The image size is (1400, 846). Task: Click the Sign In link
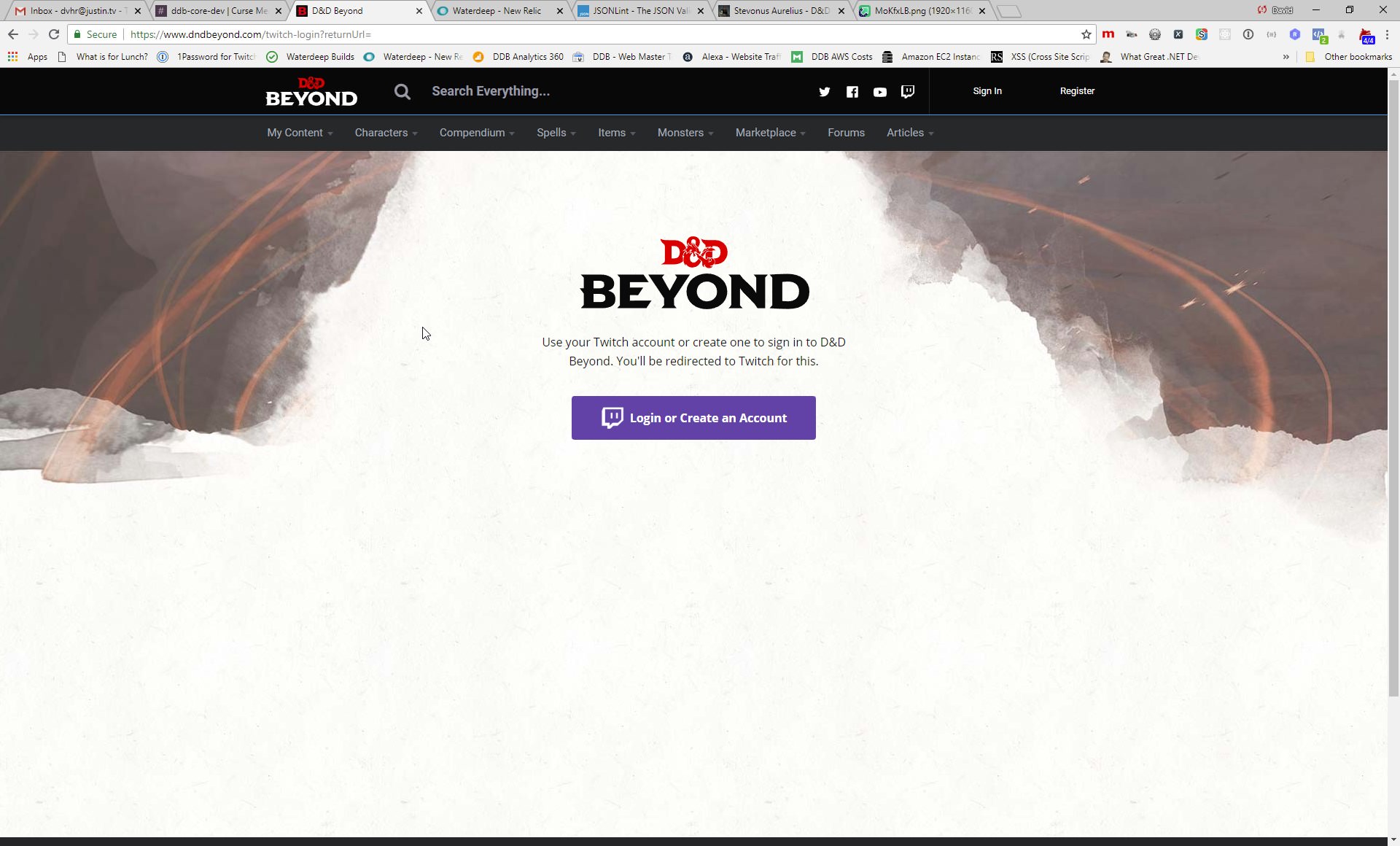pyautogui.click(x=987, y=91)
